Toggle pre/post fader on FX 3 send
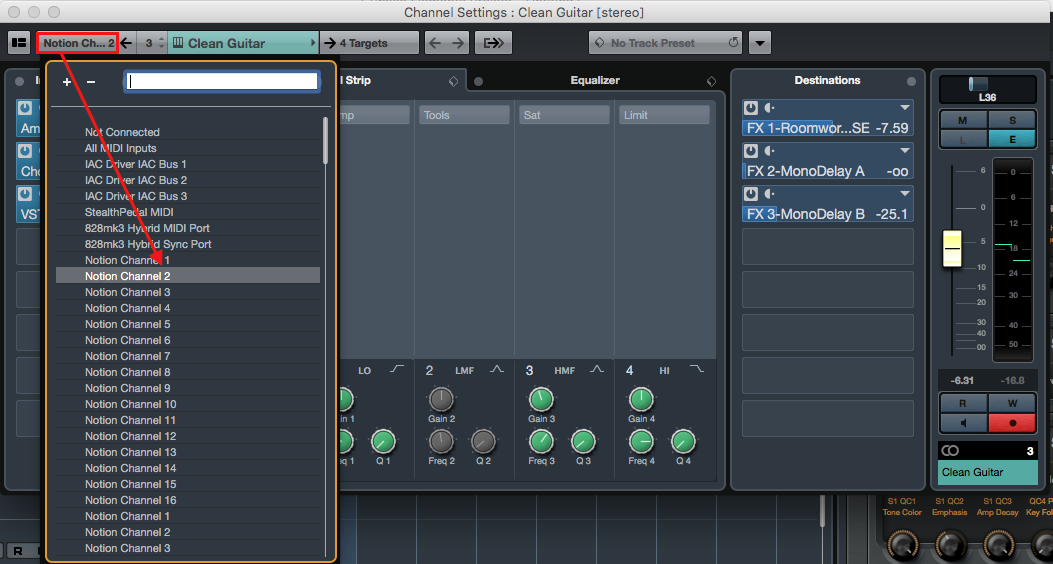The height and width of the screenshot is (564, 1053). click(769, 194)
